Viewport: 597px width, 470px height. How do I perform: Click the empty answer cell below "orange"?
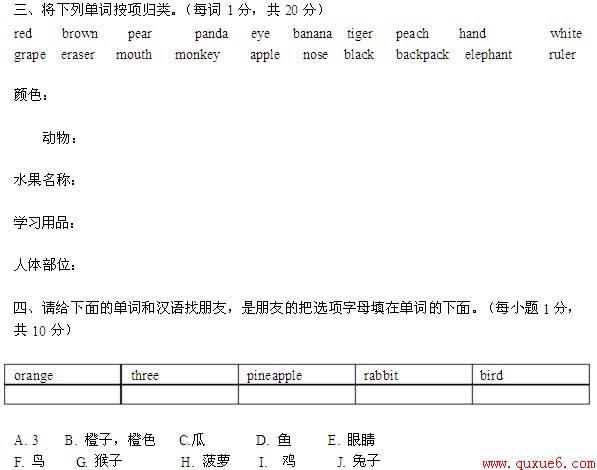coord(63,395)
